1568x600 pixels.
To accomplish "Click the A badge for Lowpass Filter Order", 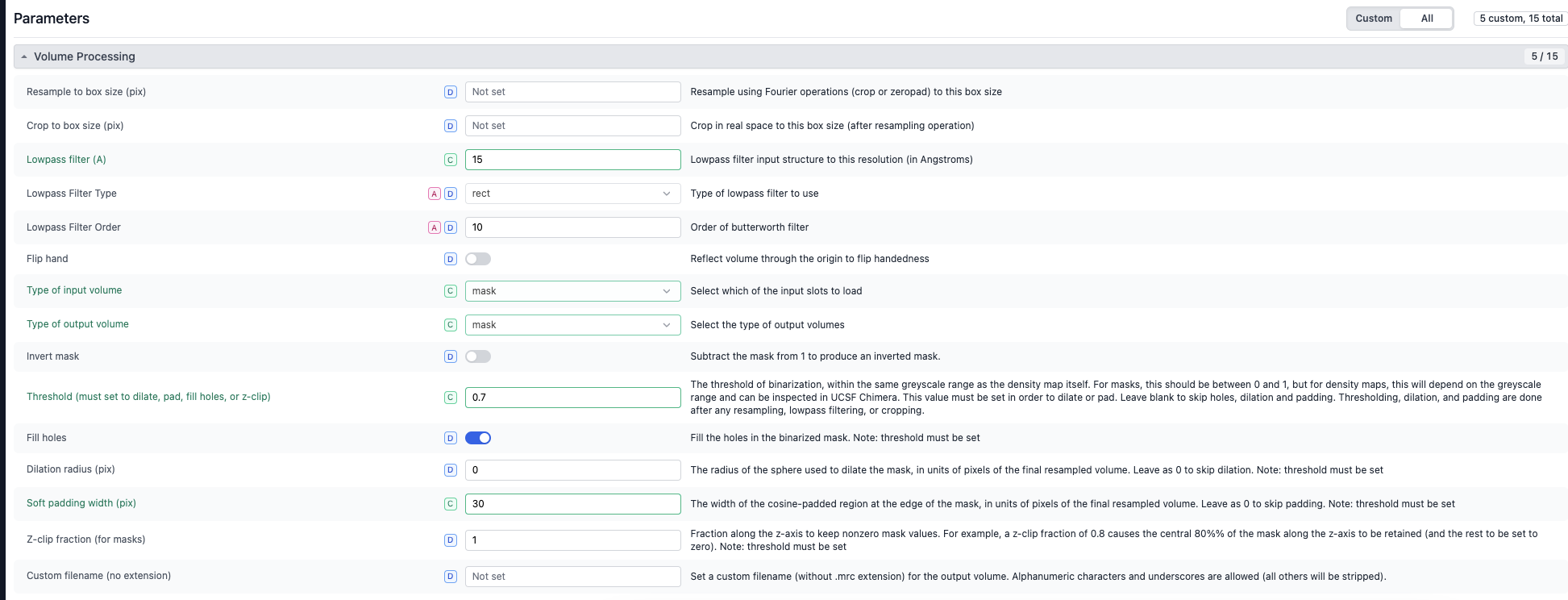I will [435, 227].
